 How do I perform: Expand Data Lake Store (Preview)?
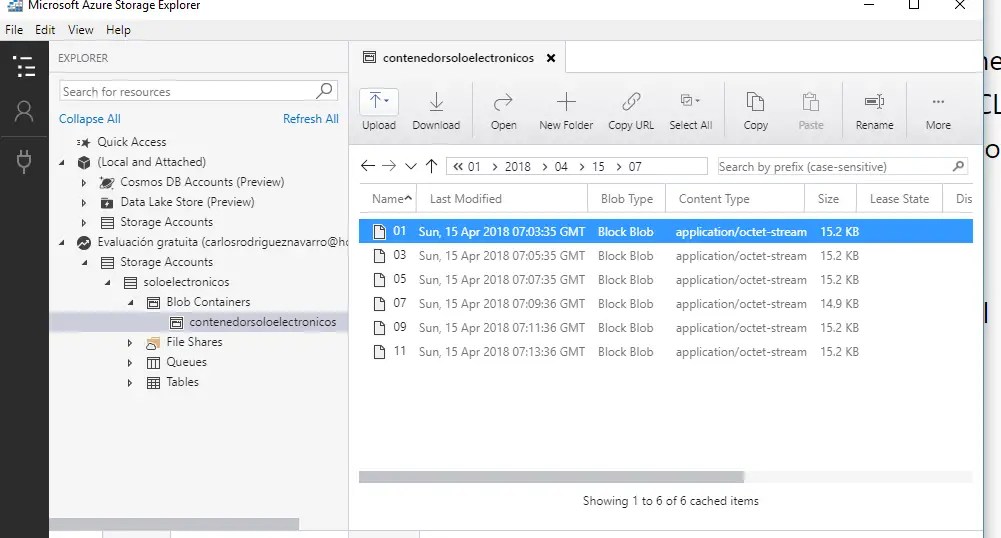84,202
